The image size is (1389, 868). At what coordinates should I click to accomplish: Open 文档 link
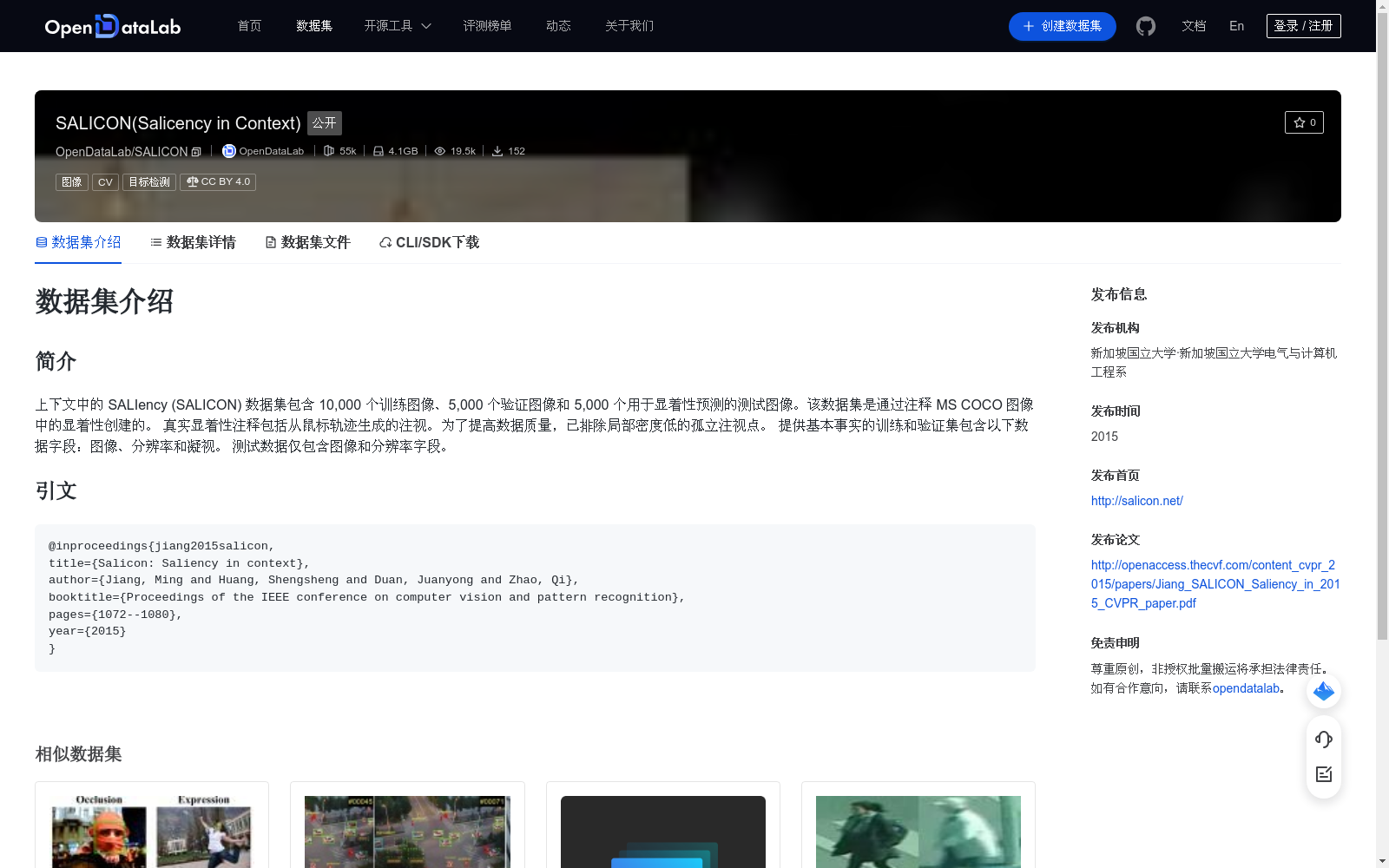1194,26
